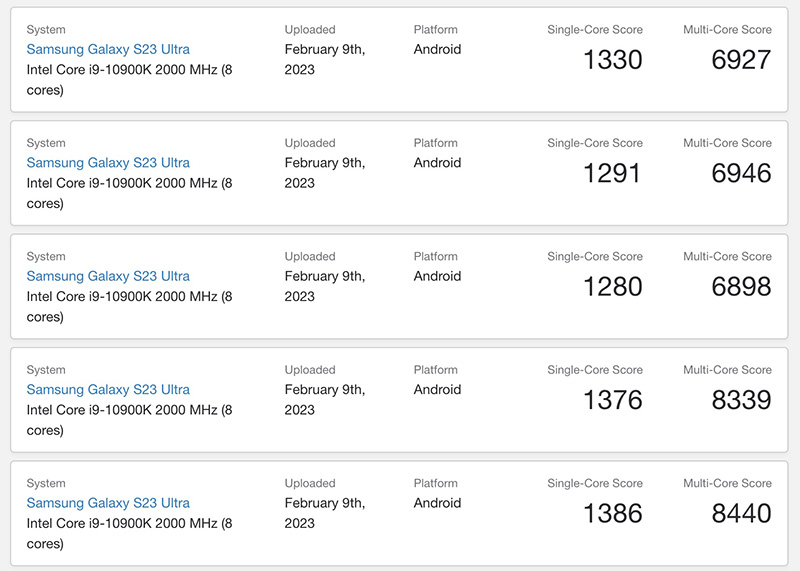This screenshot has width=800, height=571.
Task: Open Samsung Galaxy S23 Ultra link scoring 1291
Action: click(108, 163)
